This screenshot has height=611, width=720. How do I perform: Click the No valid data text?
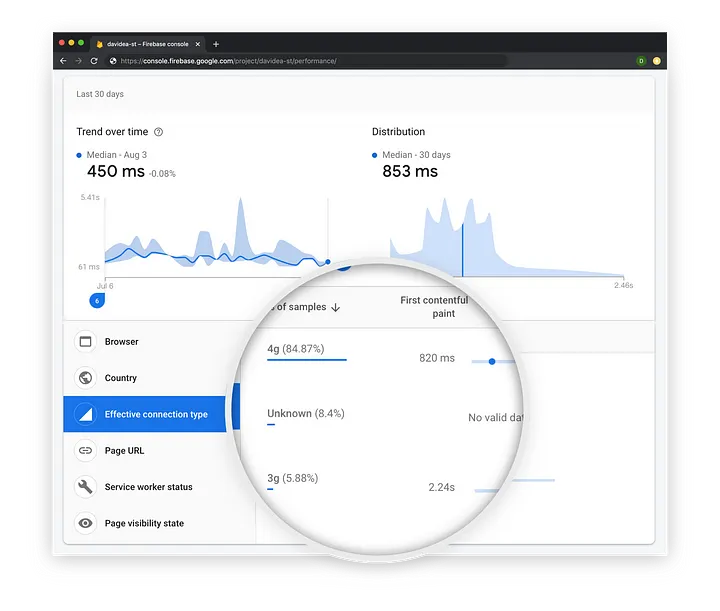coord(495,418)
